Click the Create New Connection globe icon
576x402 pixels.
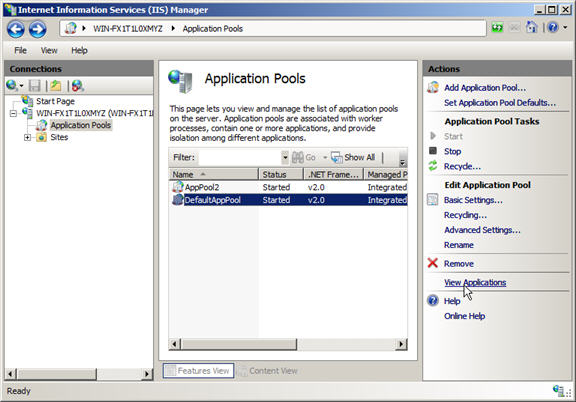pos(11,86)
